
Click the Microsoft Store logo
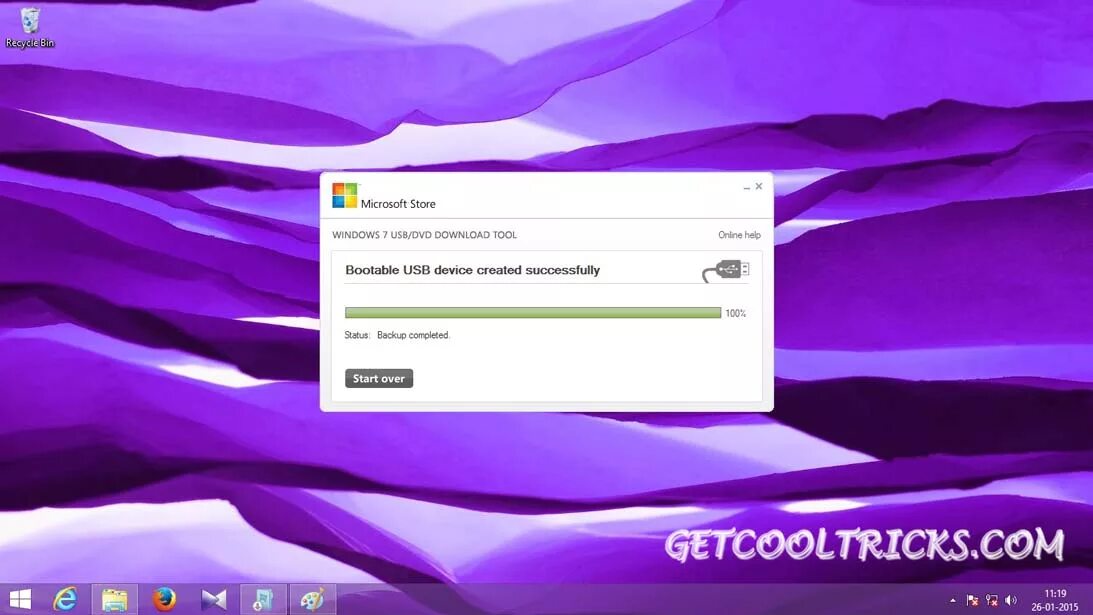[344, 196]
